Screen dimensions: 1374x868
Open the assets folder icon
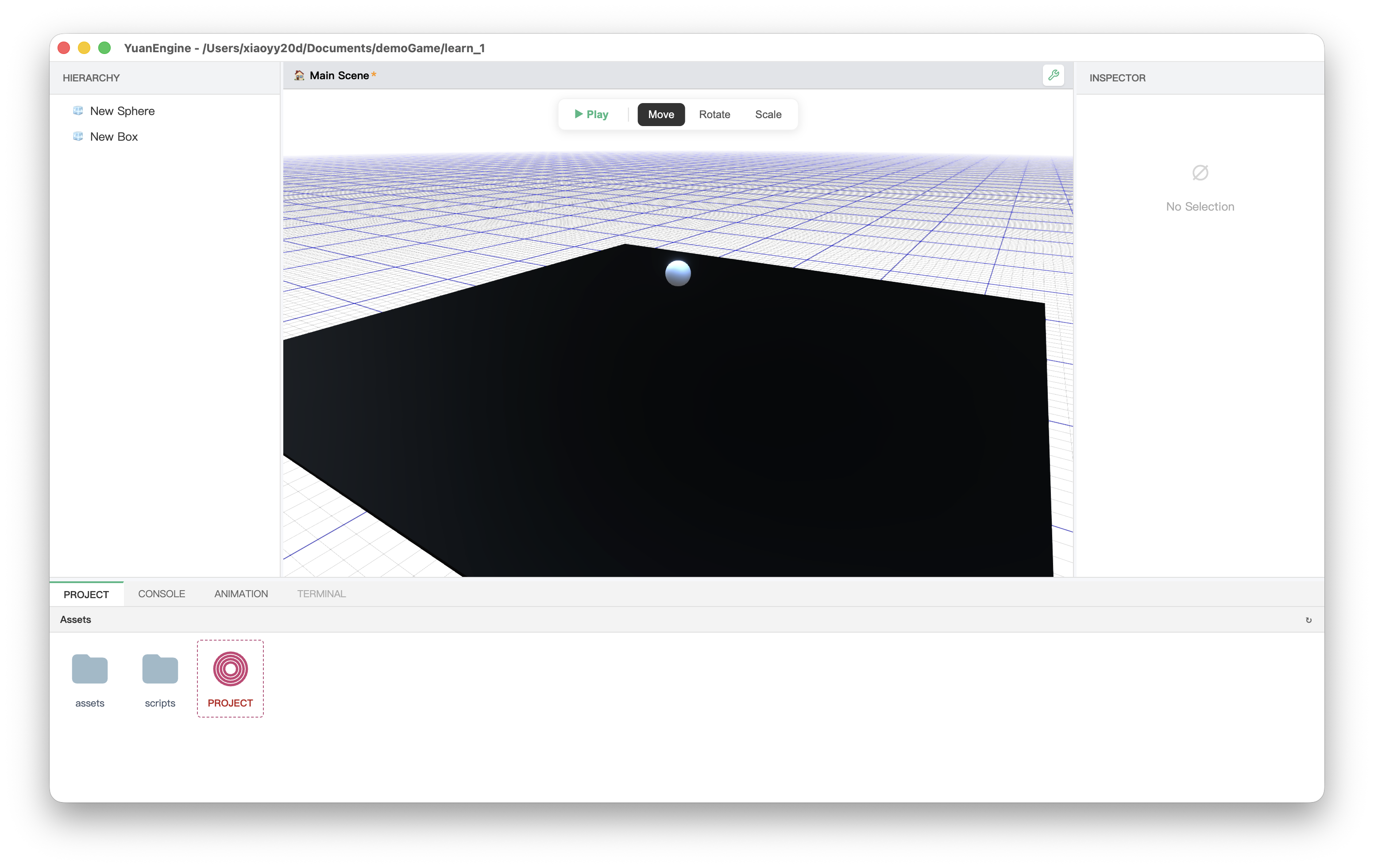[89, 669]
